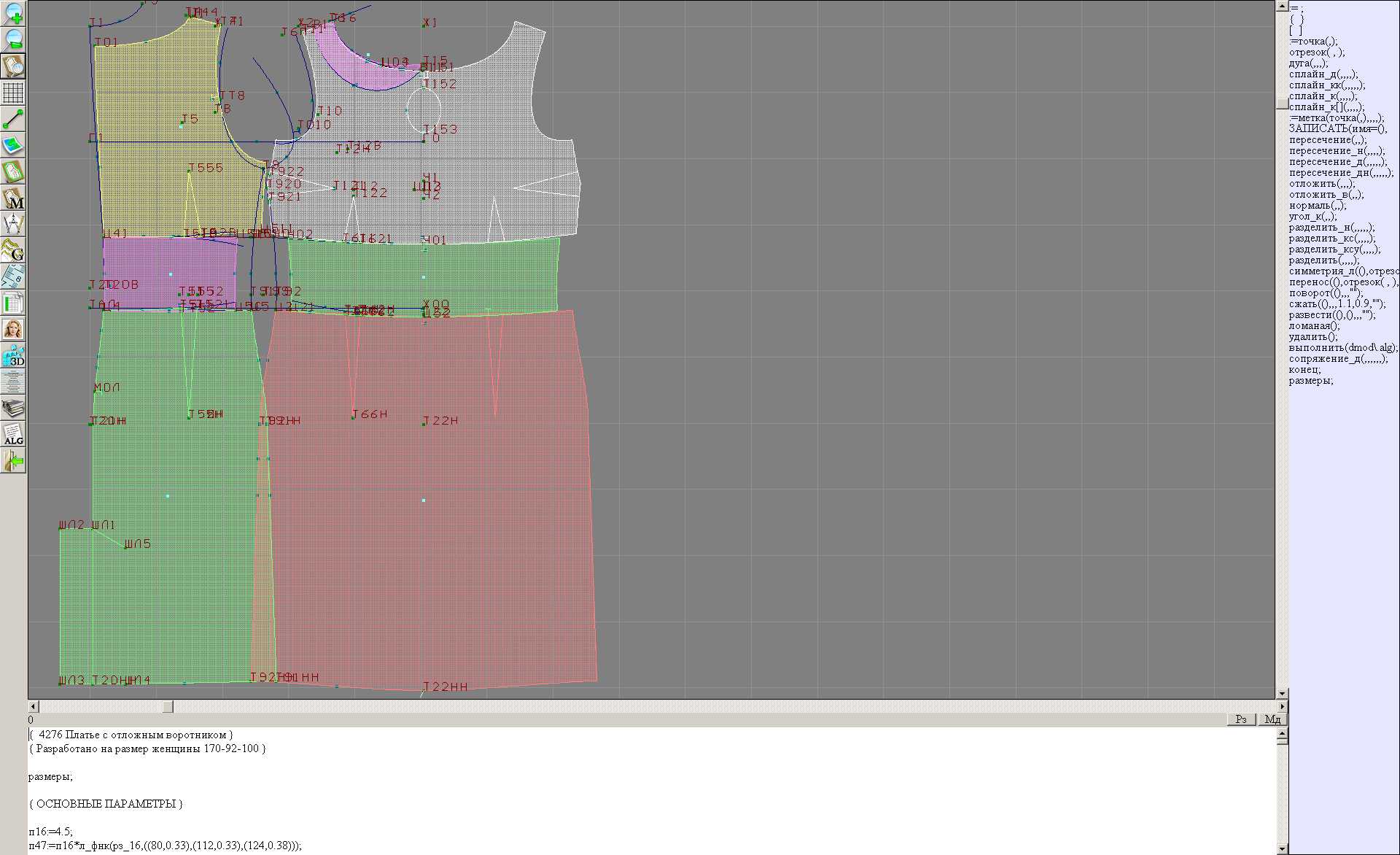This screenshot has width=1400, height=855.
Task: Click the code line 'п16:=4.5;' in editor
Action: pyautogui.click(x=51, y=832)
